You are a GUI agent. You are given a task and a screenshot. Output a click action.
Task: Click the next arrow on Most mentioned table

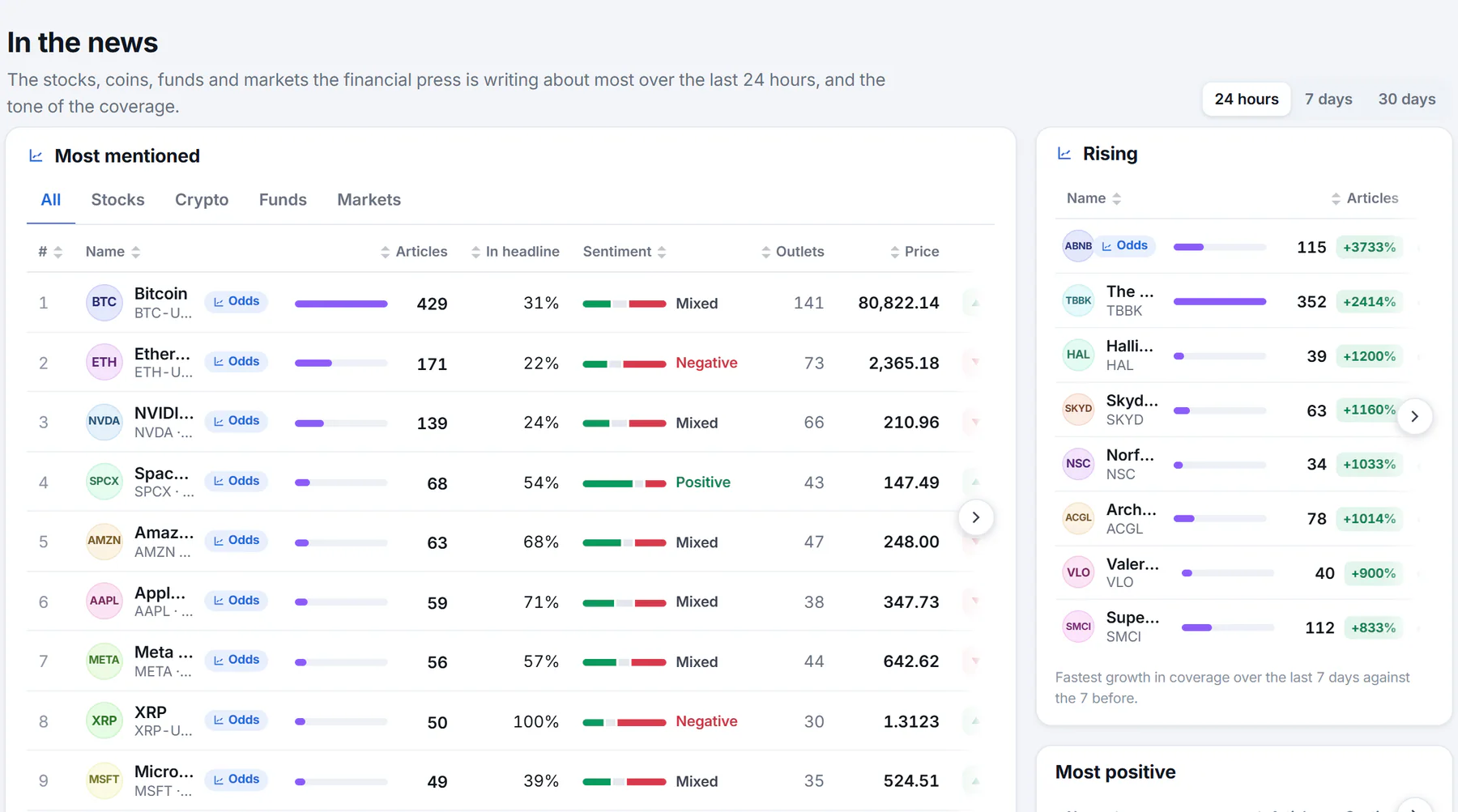click(975, 517)
